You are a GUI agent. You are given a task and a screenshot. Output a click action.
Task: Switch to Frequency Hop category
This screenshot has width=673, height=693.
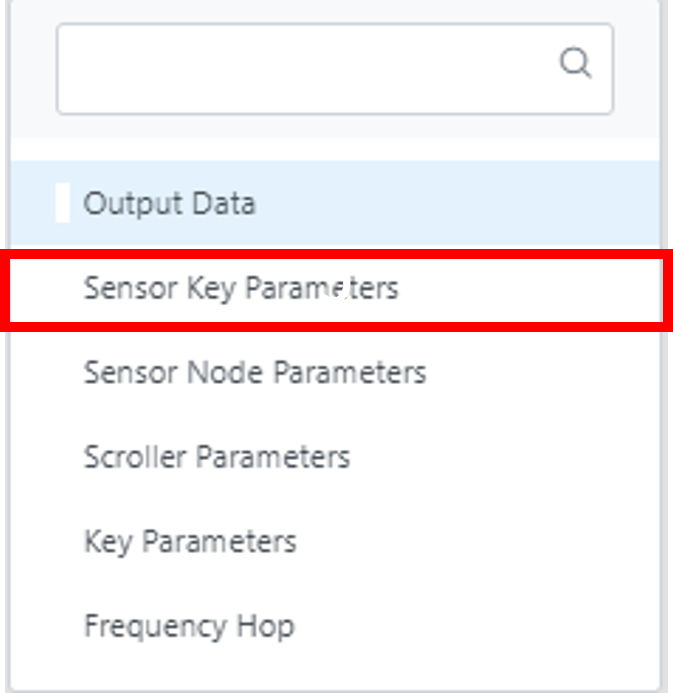[188, 627]
